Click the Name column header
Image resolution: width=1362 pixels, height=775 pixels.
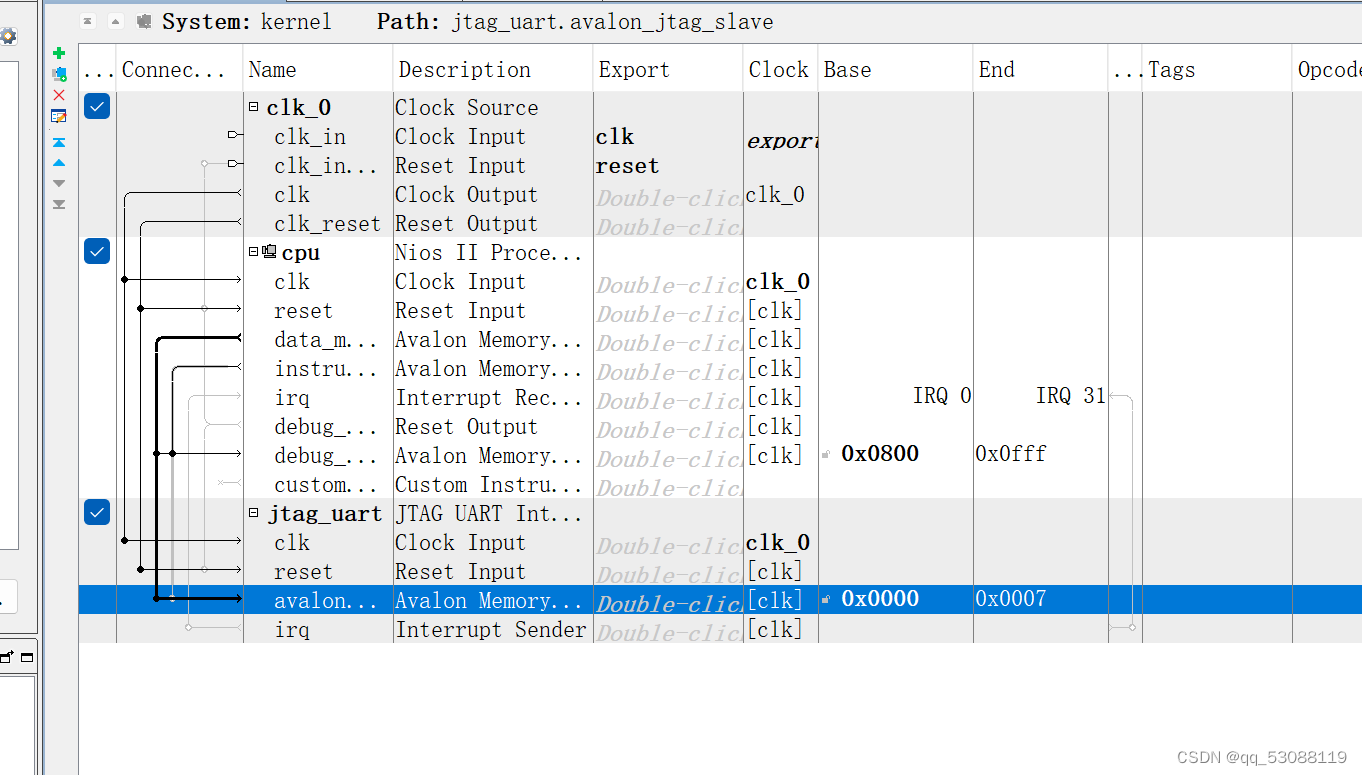(318, 69)
